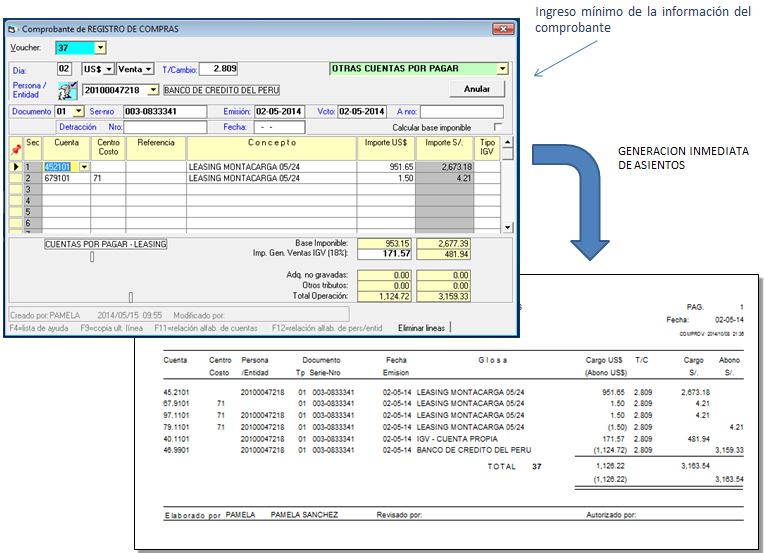Toggle the Calcular base imponible checkbox
This screenshot has height=553, width=764.
(x=497, y=127)
